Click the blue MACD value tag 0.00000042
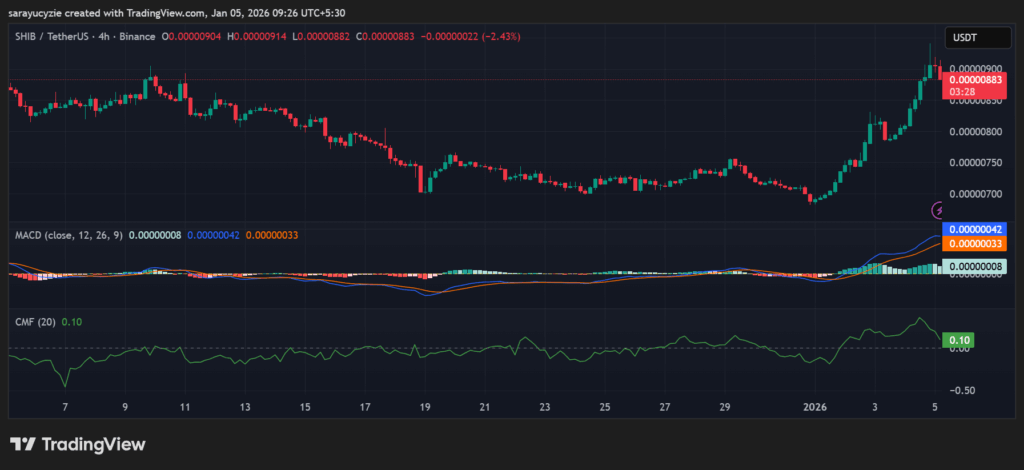Viewport: 1024px width, 470px height. [x=976, y=229]
